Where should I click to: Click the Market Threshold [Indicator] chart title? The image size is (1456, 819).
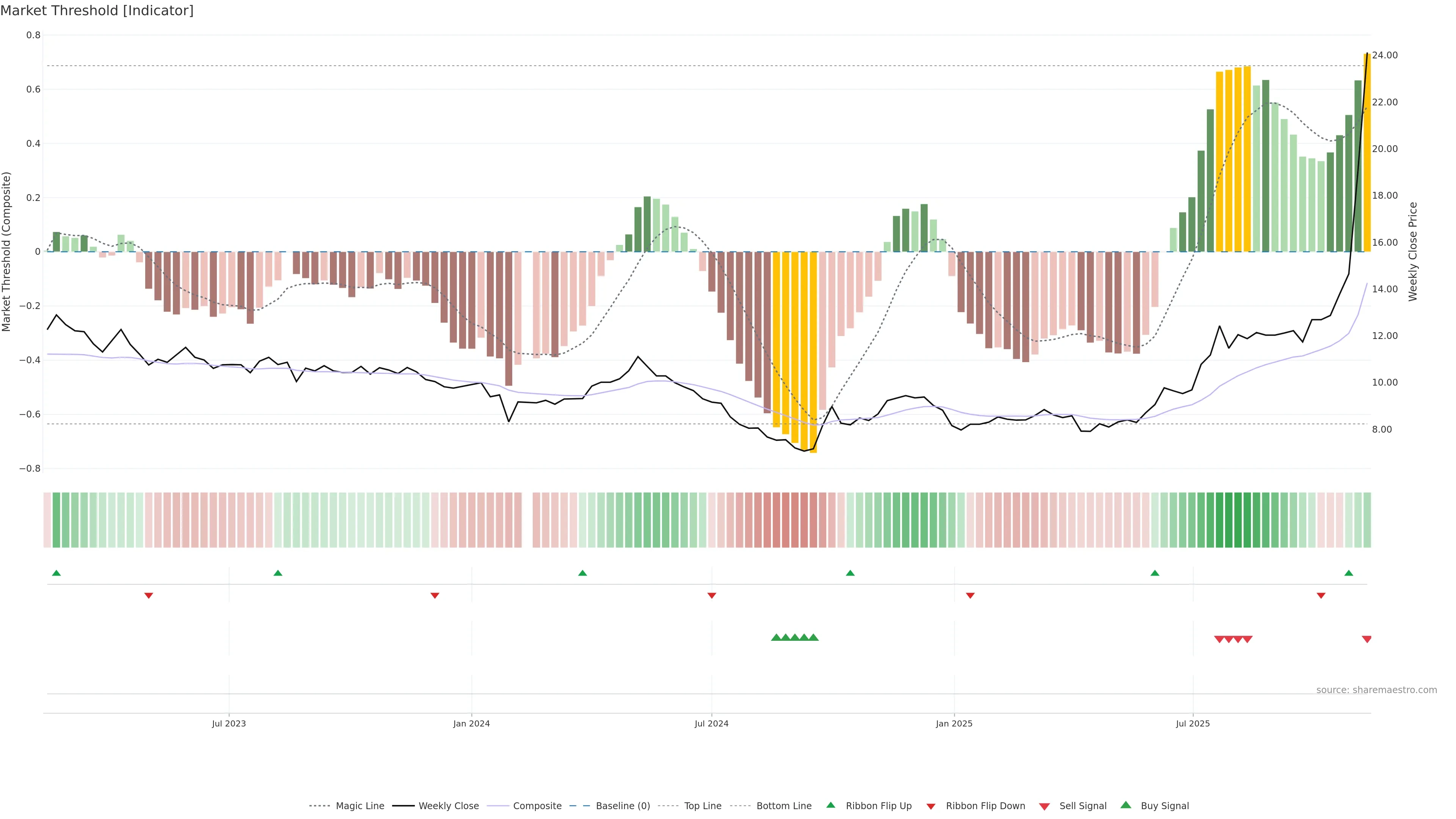click(x=97, y=11)
